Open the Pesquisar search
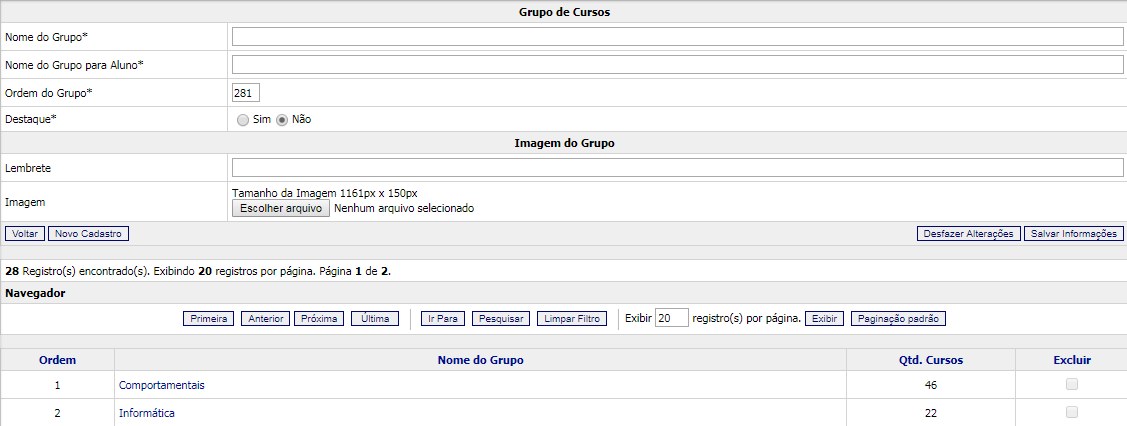 click(502, 319)
